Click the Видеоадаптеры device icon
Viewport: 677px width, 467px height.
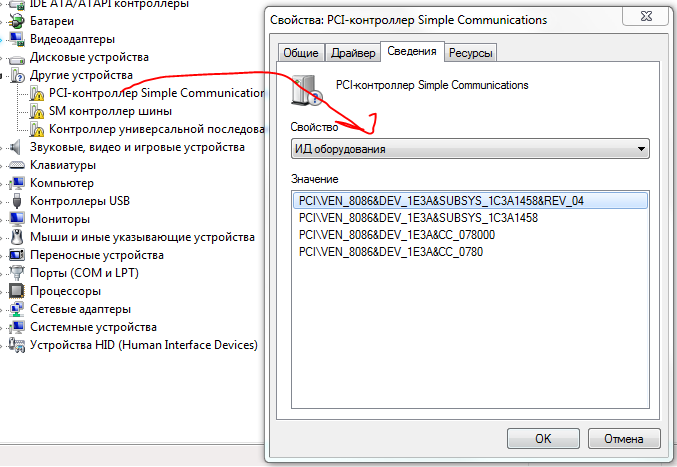[17, 39]
